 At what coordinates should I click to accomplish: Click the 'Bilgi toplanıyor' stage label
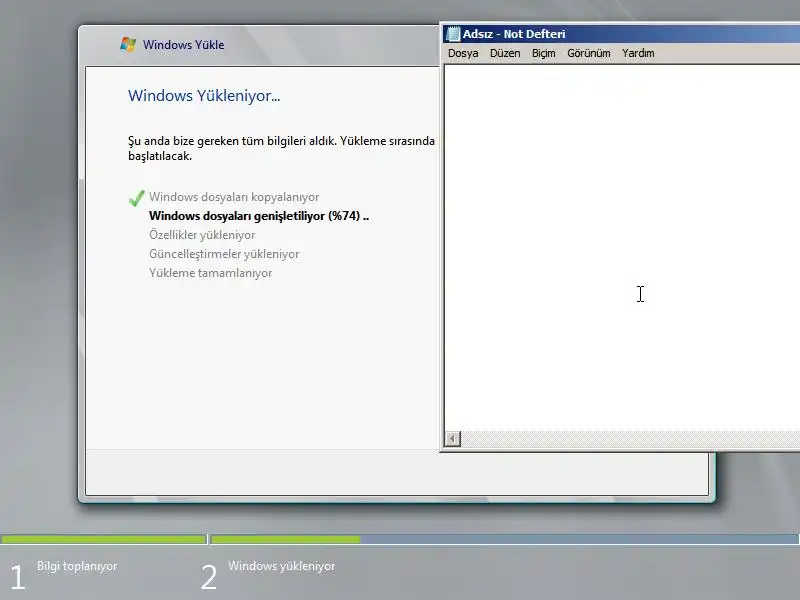point(77,566)
